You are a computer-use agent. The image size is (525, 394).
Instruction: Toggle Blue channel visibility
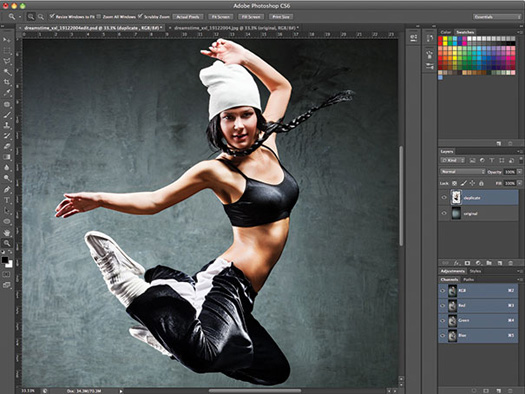tap(443, 335)
